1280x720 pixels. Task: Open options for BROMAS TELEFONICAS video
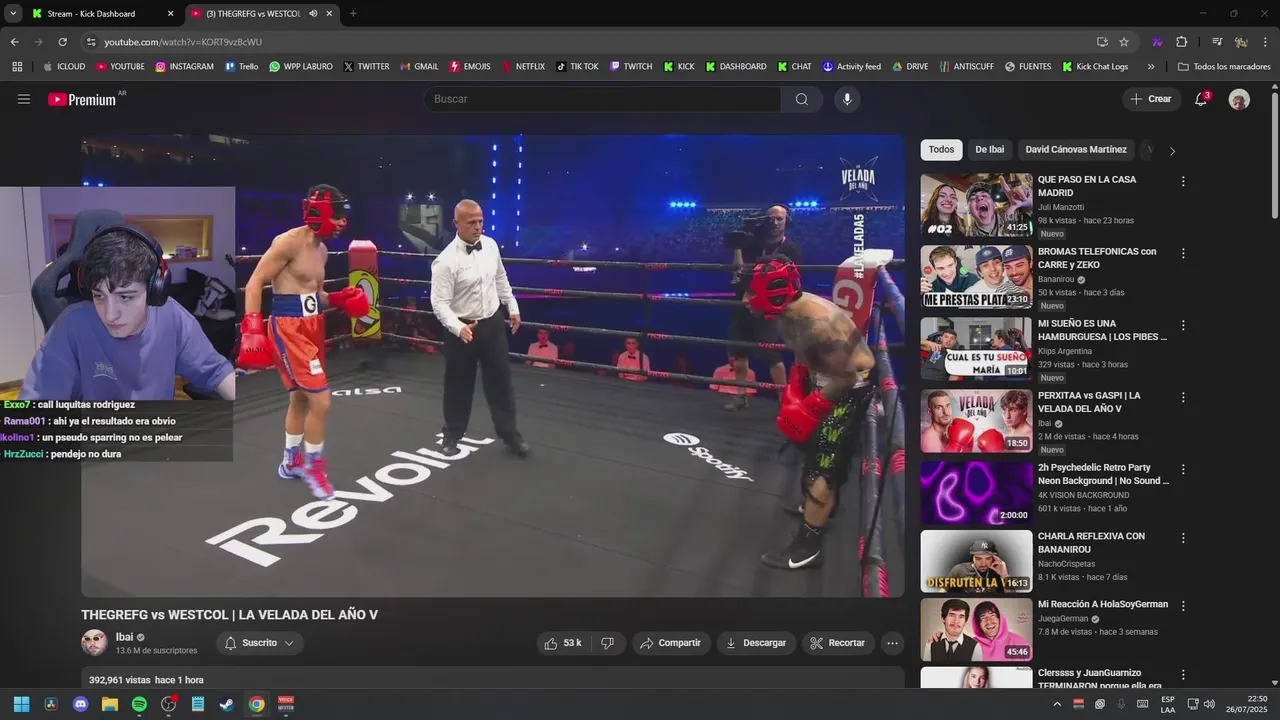[1183, 254]
